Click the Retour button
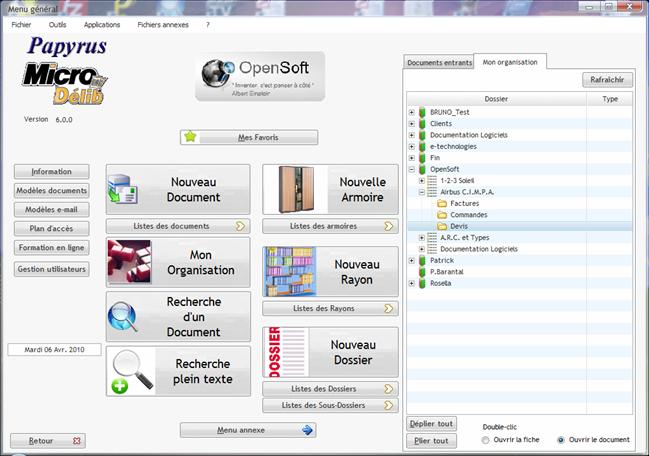Screen dimensions: 649x456 (x=48, y=440)
